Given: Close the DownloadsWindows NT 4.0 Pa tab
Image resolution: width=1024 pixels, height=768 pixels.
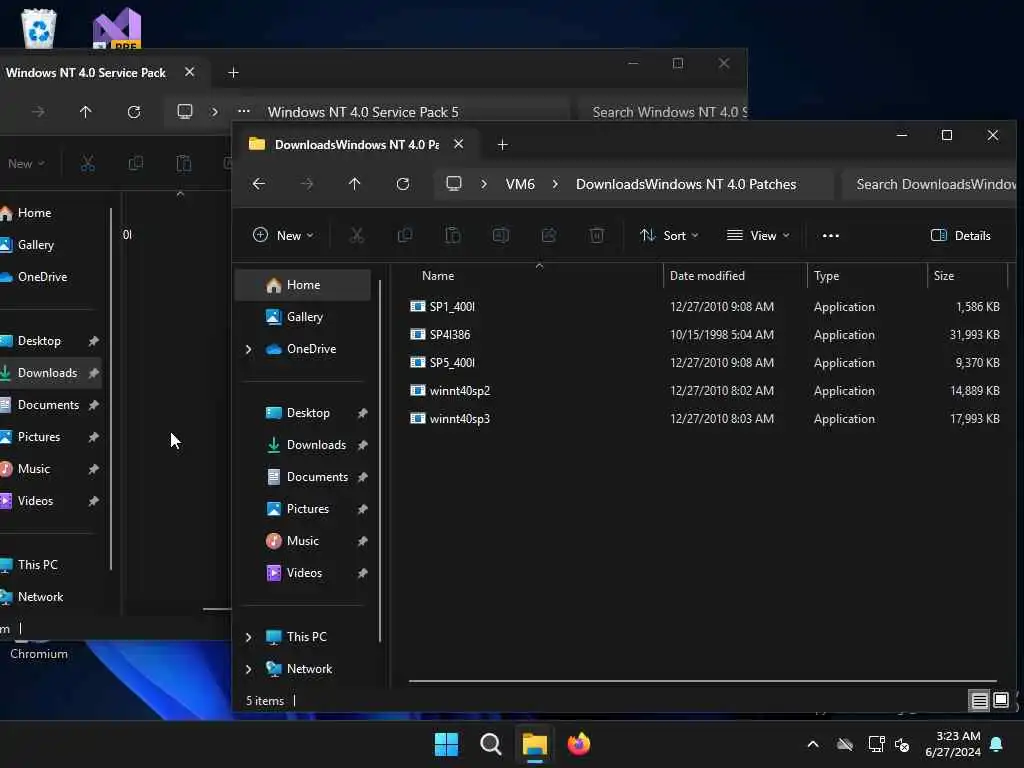Looking at the screenshot, I should point(458,144).
